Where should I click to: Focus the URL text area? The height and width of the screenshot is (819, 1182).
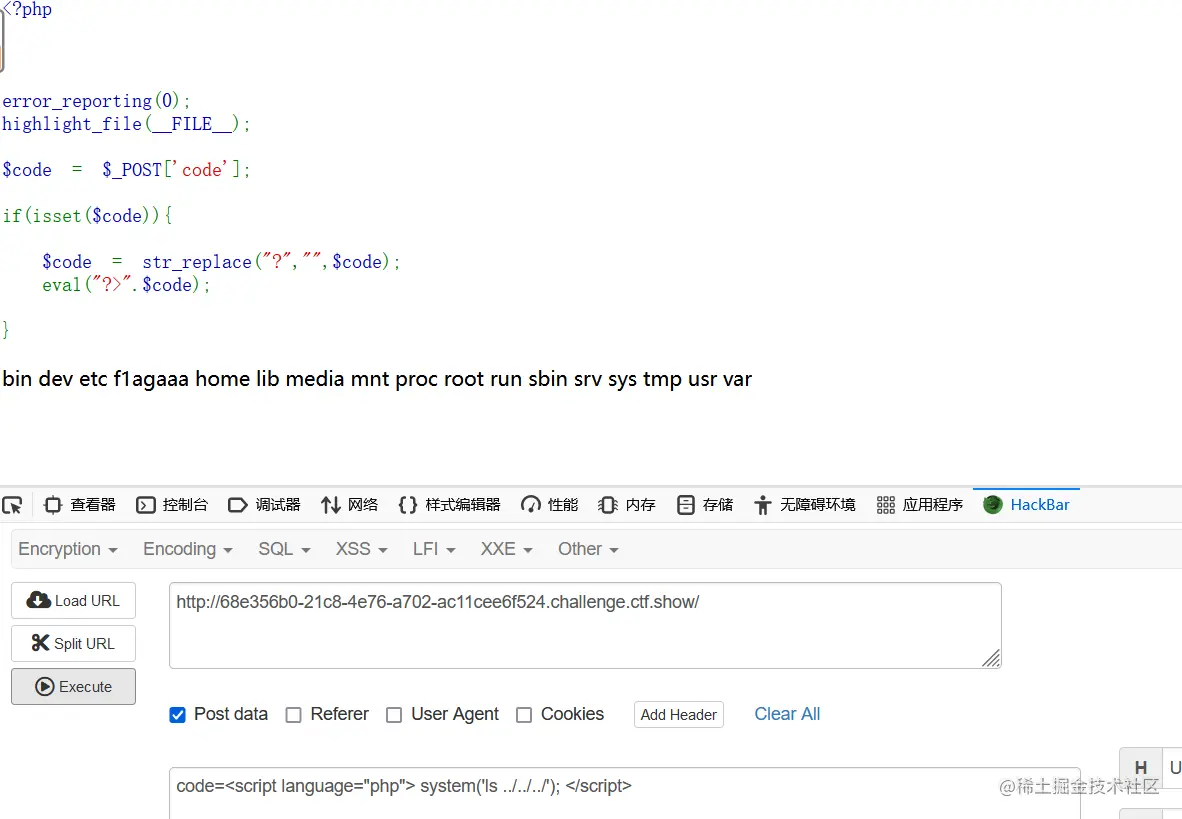coord(585,625)
